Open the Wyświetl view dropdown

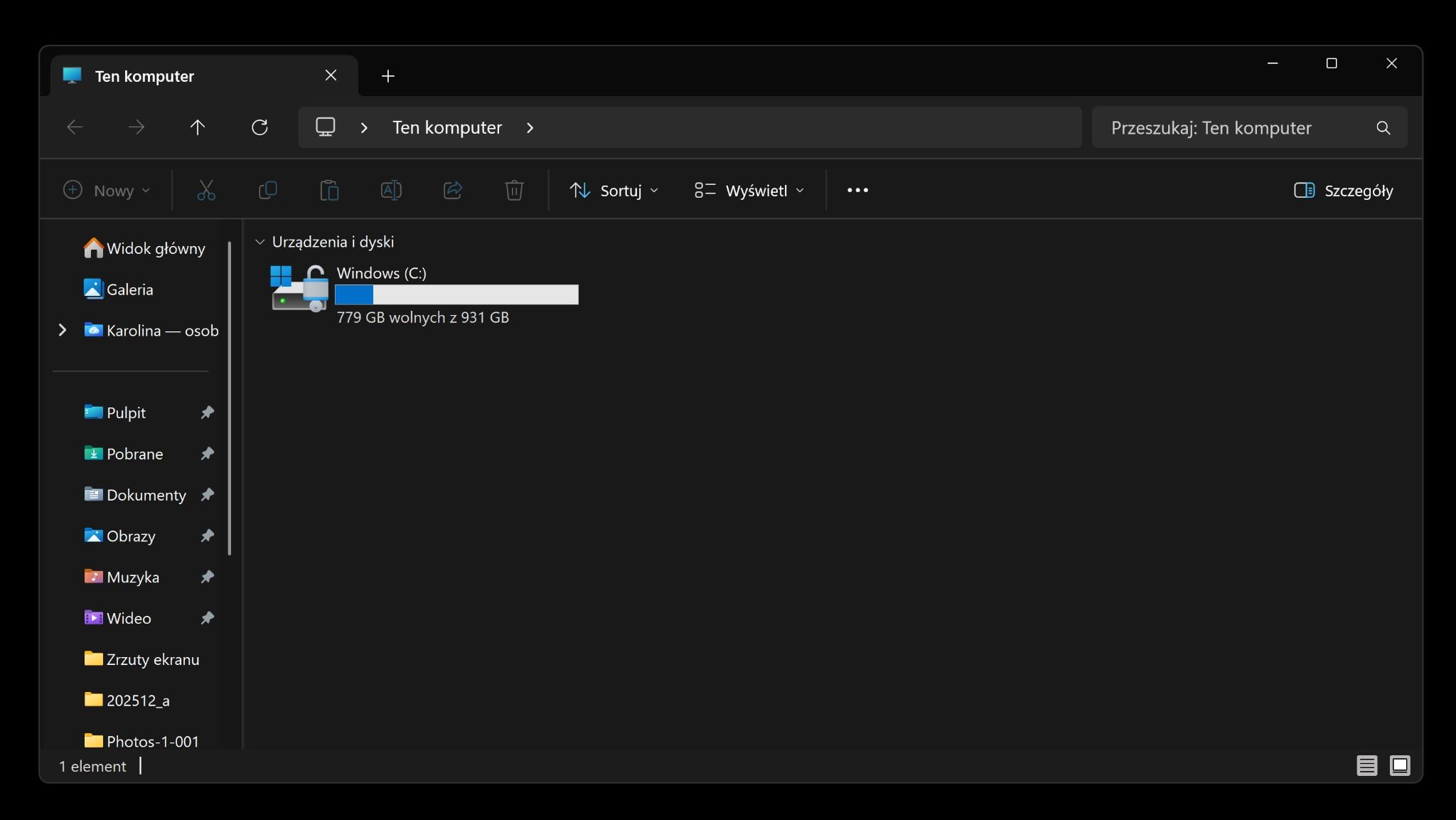pyautogui.click(x=749, y=190)
